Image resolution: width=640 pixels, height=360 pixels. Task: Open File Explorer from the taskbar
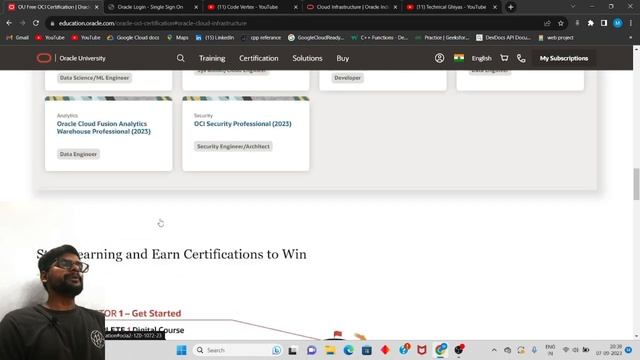[x=330, y=350]
